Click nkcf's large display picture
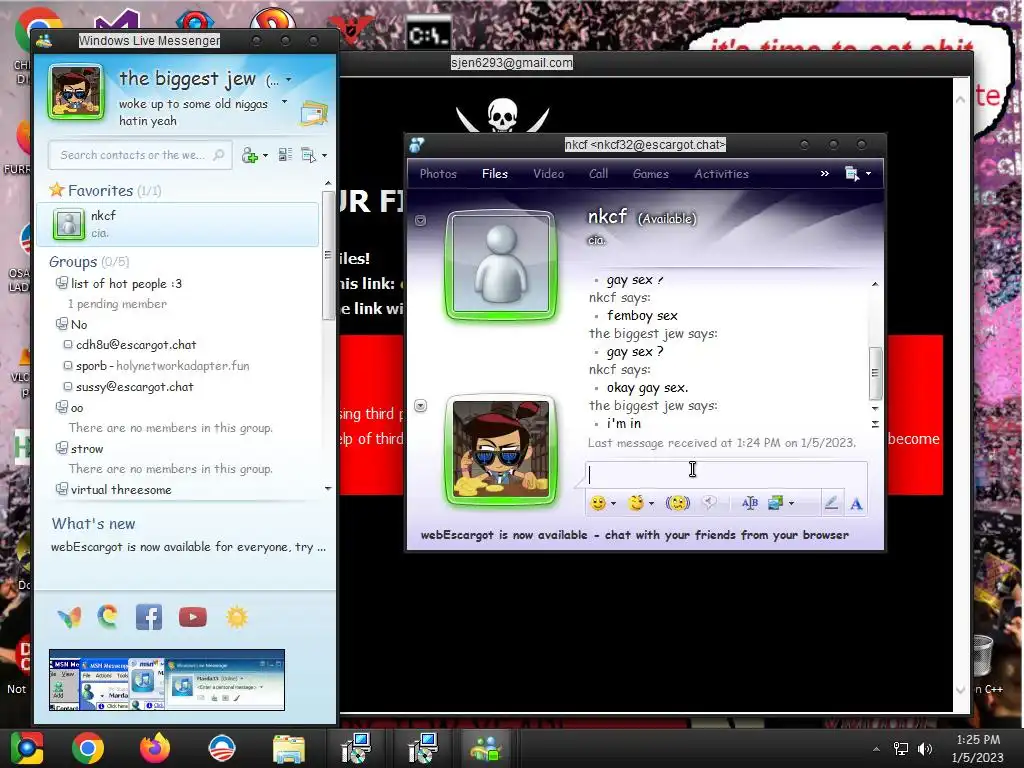Viewport: 1024px width, 768px height. (x=501, y=266)
